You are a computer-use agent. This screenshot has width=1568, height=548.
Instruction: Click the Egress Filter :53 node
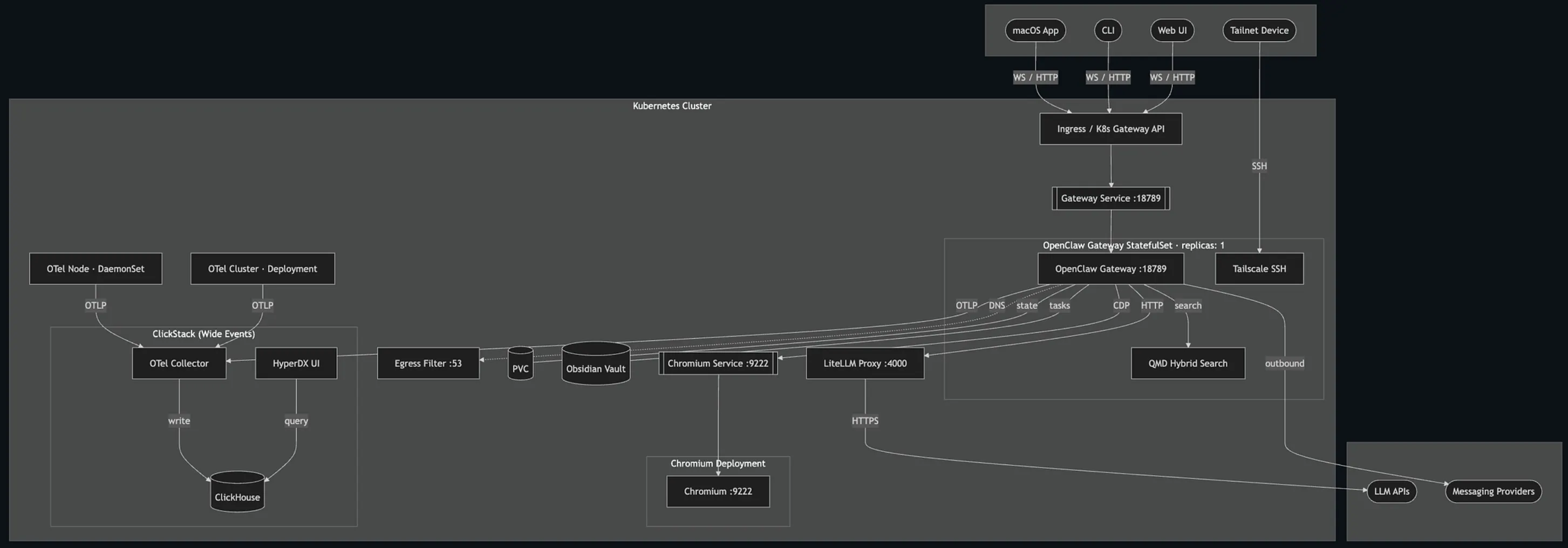click(428, 363)
